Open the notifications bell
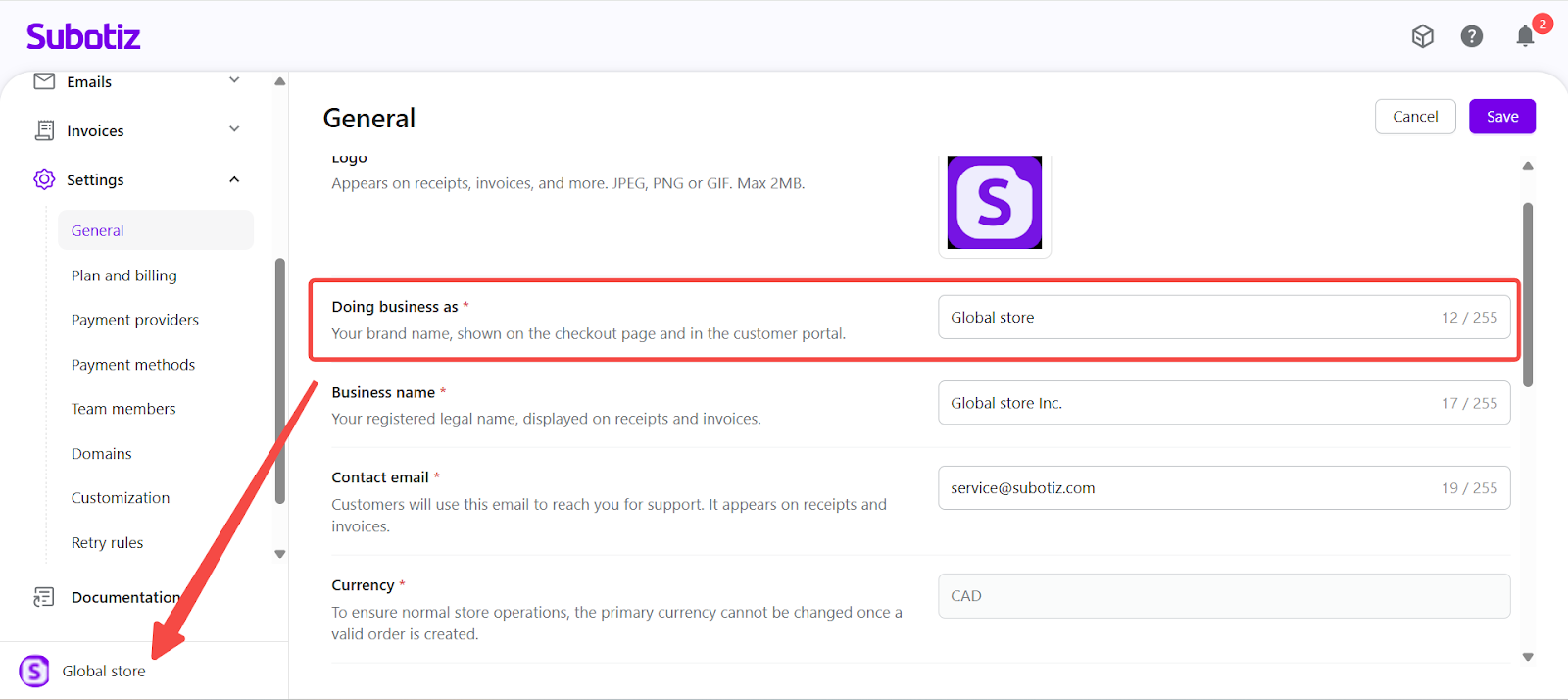The width and height of the screenshot is (1568, 700). point(1525,37)
